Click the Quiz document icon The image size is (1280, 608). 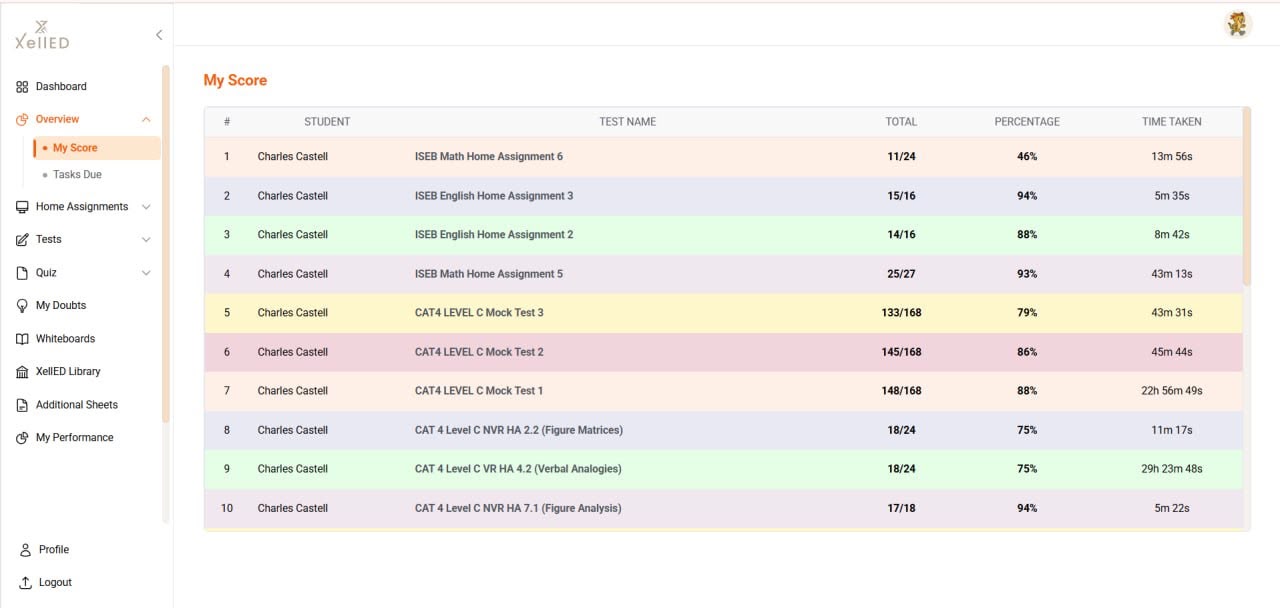(22, 273)
